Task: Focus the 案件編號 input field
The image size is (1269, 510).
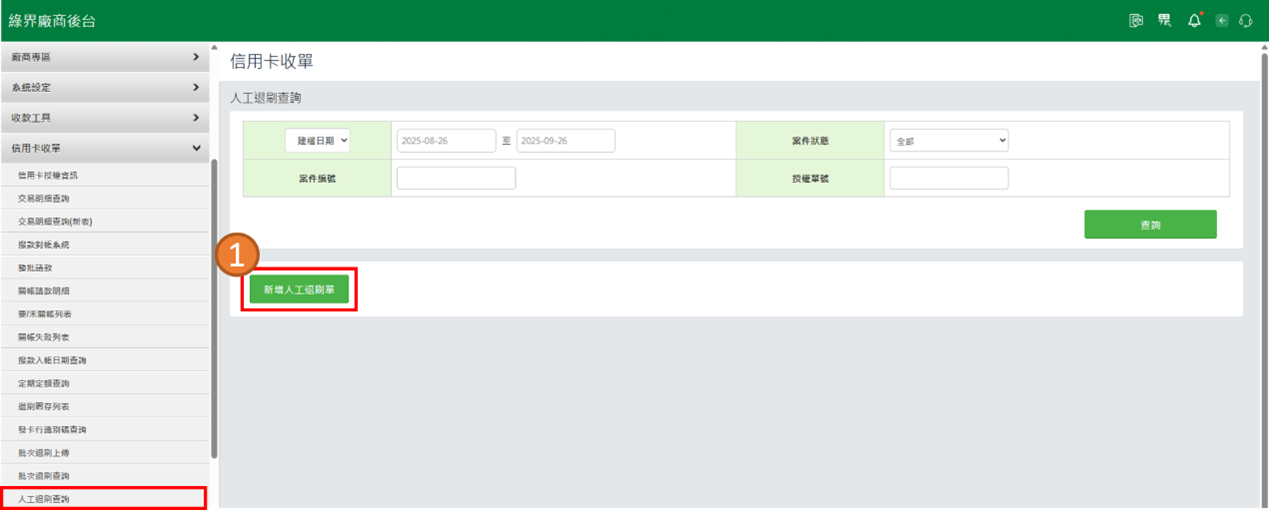Action: (456, 178)
